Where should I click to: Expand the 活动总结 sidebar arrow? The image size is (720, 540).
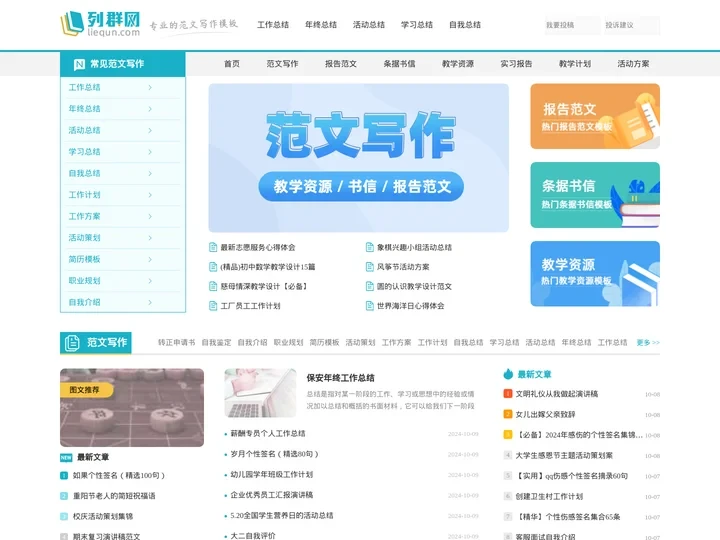point(150,130)
